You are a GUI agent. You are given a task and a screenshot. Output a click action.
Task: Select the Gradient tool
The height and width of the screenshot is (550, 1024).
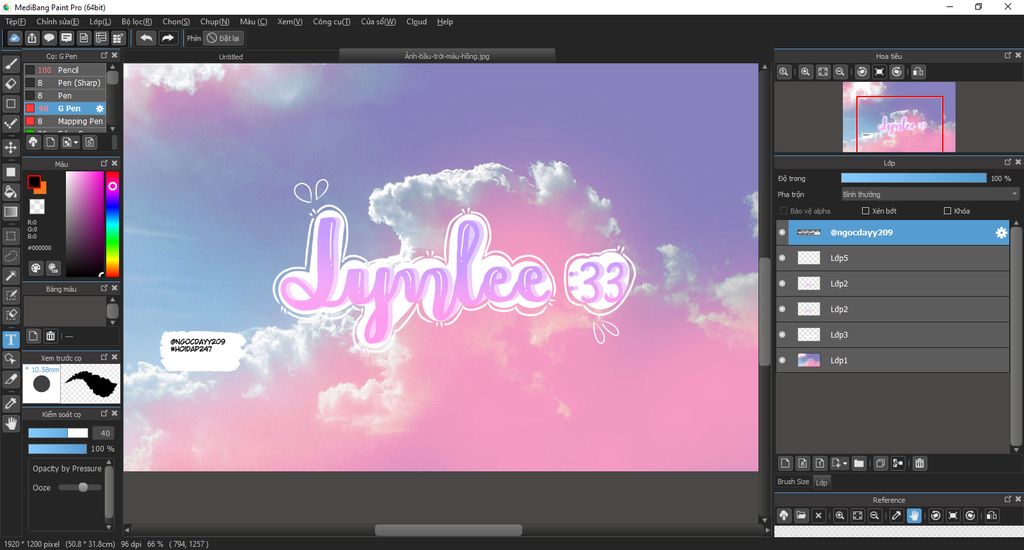click(11, 212)
